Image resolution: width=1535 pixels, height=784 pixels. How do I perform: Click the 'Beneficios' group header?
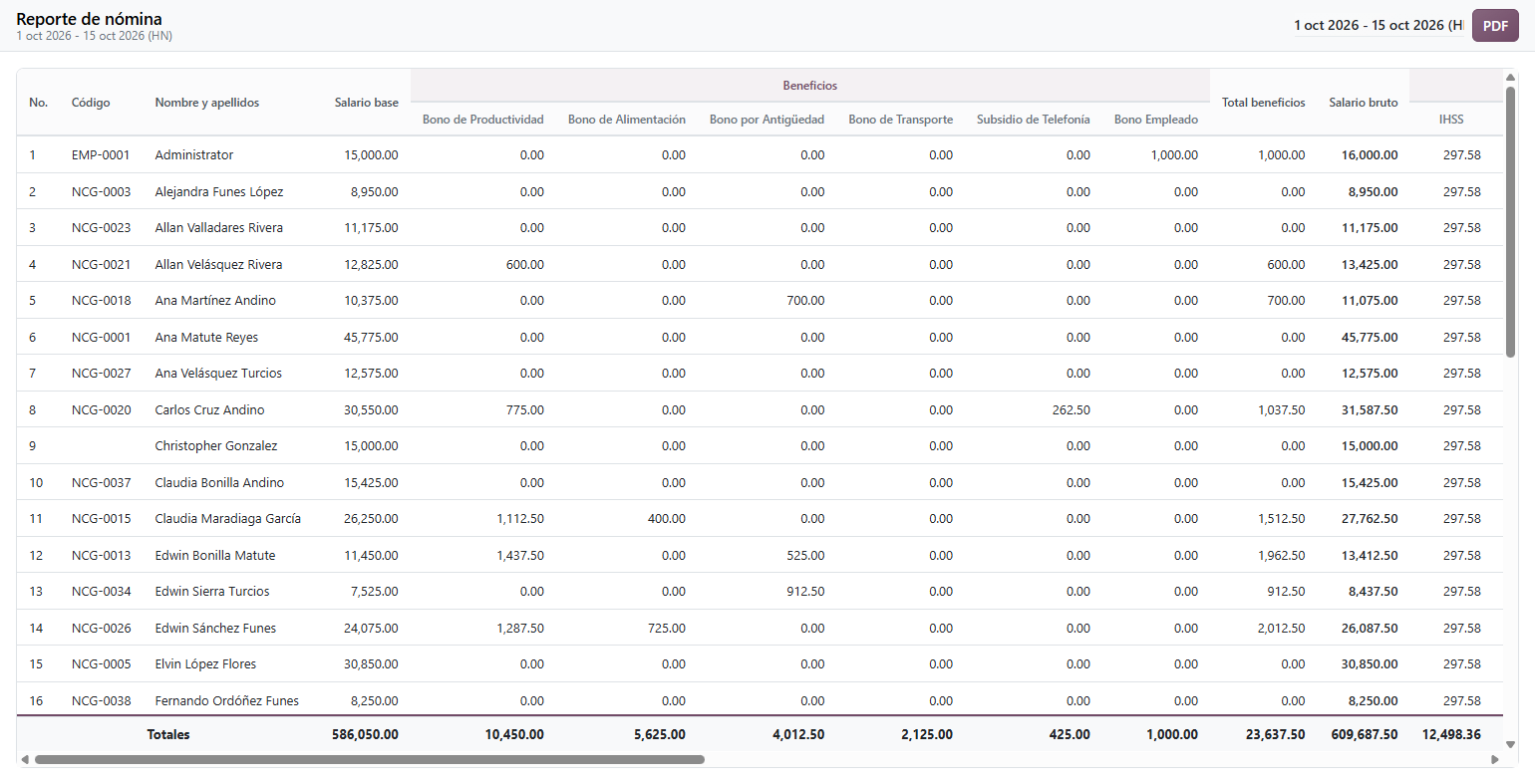(809, 86)
